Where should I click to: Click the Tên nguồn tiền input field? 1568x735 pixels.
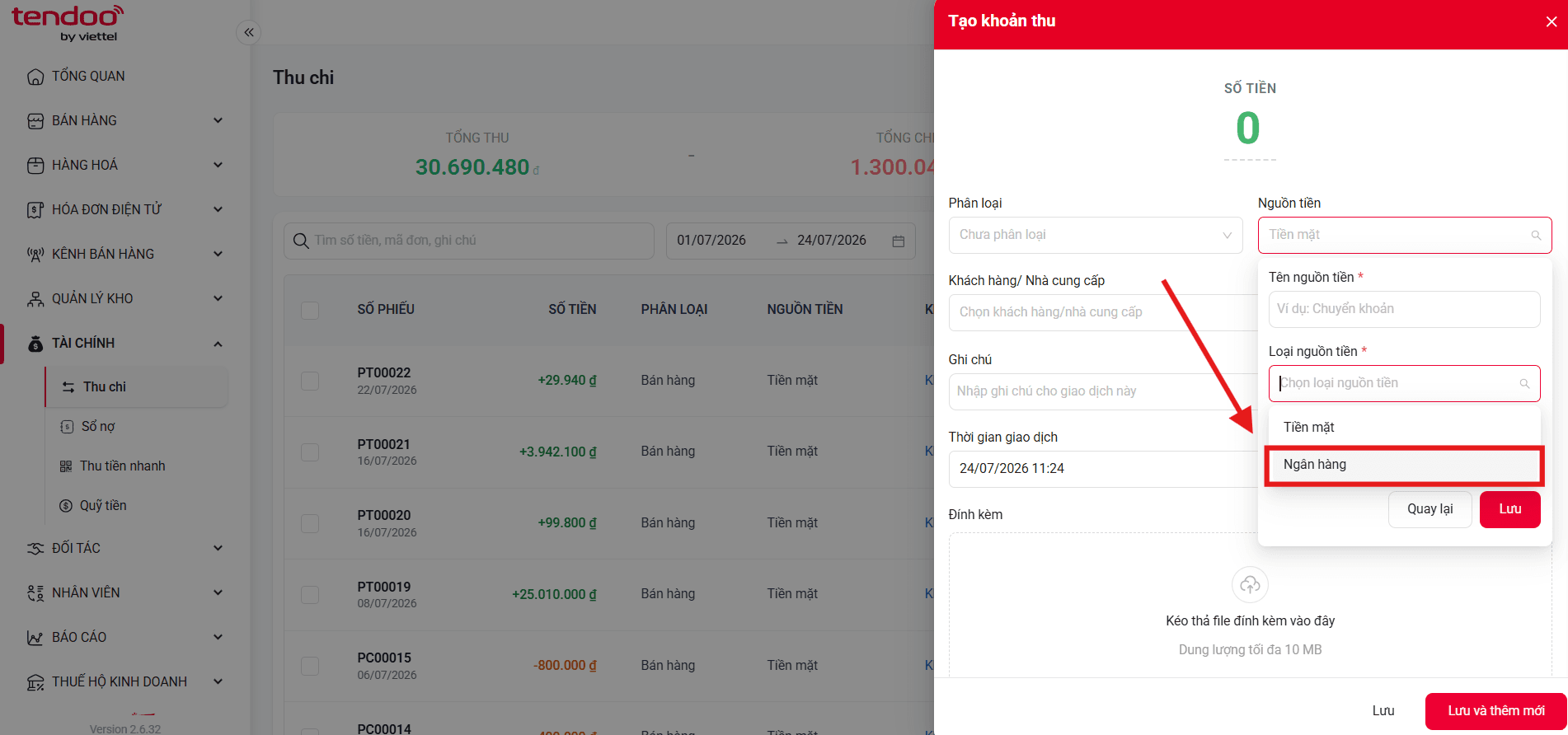1404,309
